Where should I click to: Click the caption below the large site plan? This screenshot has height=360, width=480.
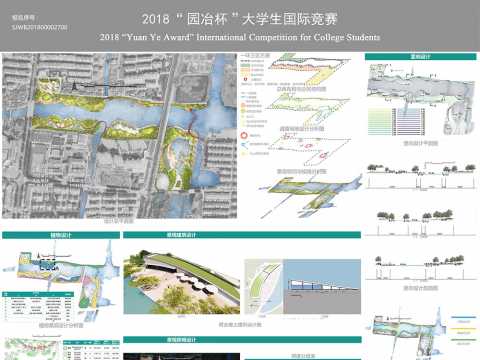119,221
